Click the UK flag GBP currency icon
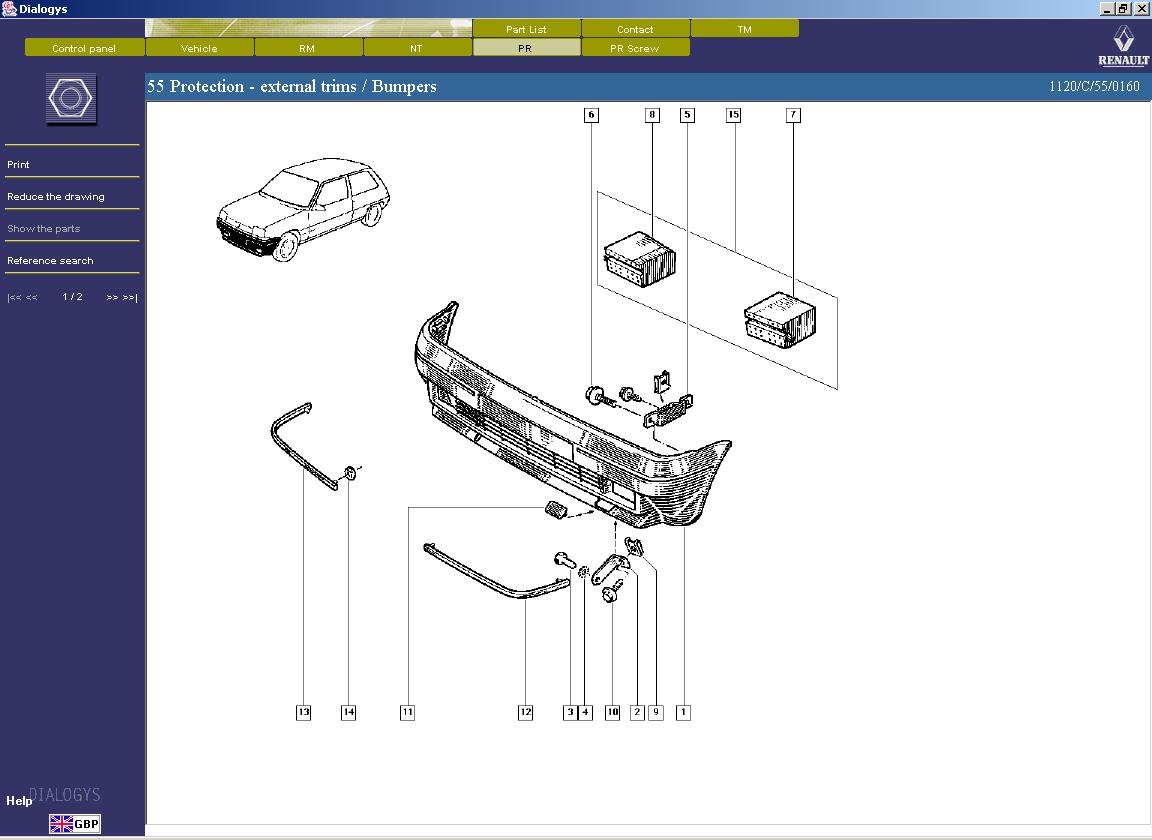Viewport: 1152px width, 840px height. [x=74, y=824]
